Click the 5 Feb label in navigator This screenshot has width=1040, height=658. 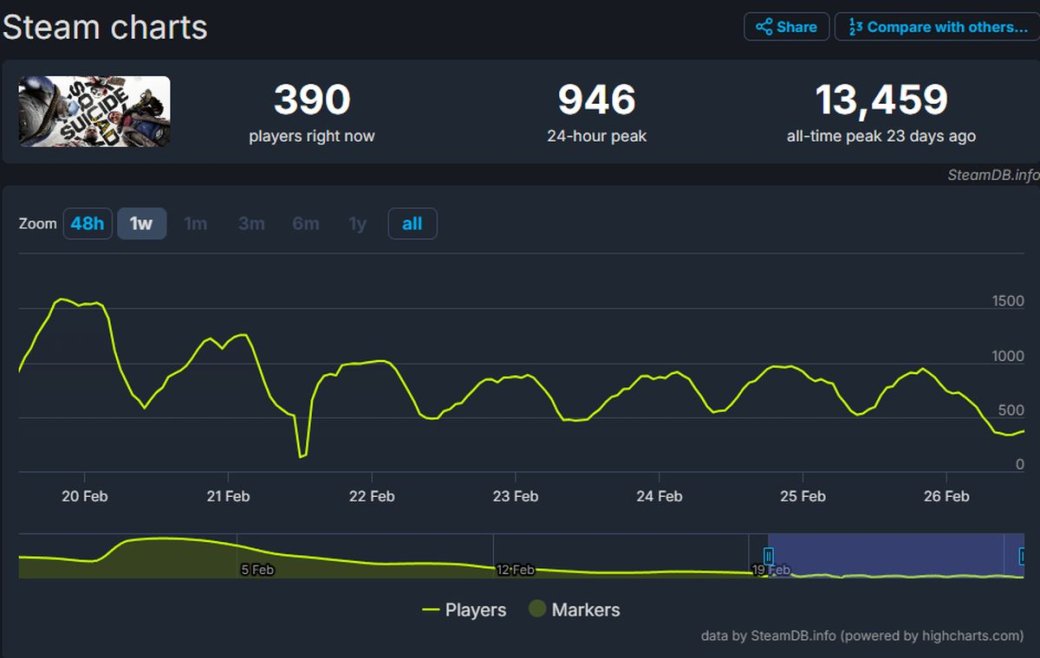257,570
